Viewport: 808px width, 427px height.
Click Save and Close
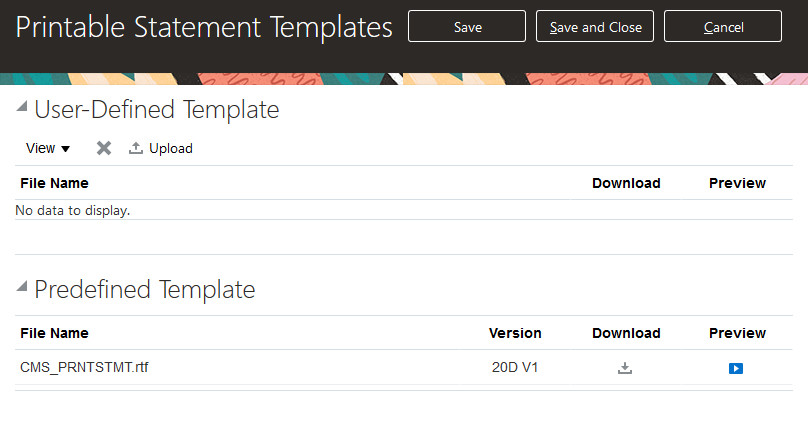pyautogui.click(x=595, y=27)
